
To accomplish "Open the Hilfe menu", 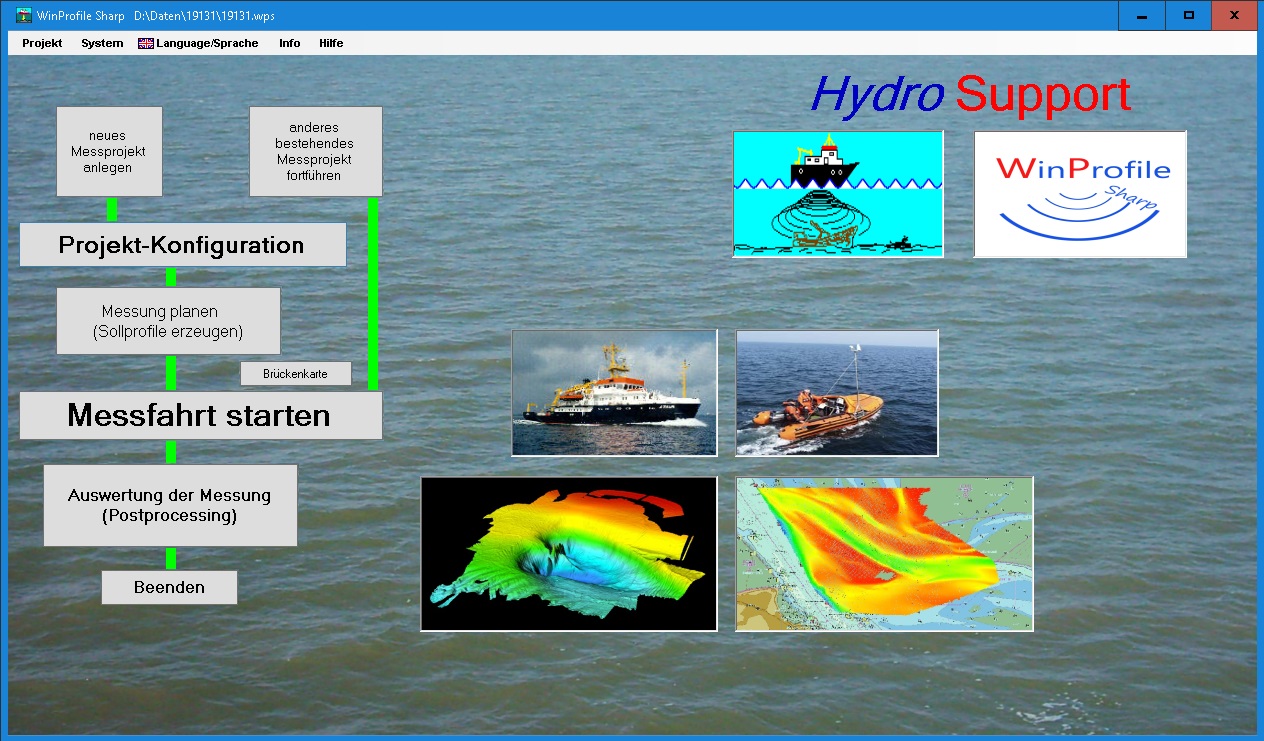I will tap(331, 44).
